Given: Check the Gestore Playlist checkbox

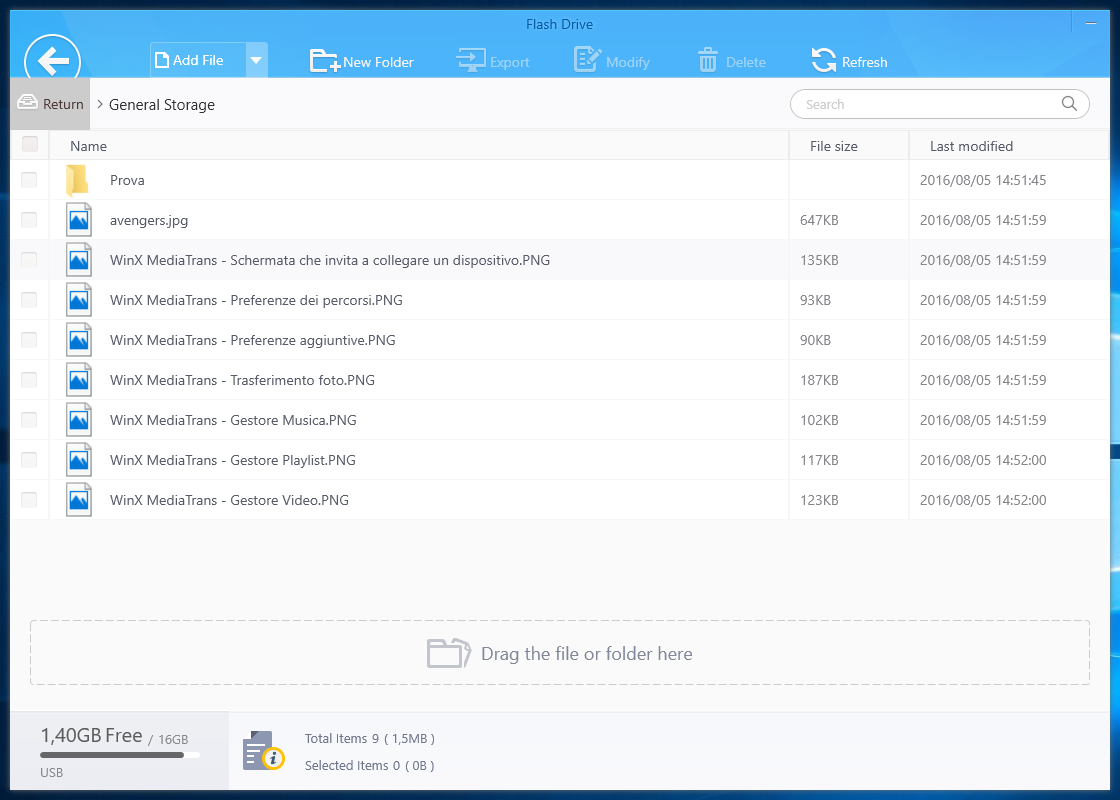Looking at the screenshot, I should (29, 460).
